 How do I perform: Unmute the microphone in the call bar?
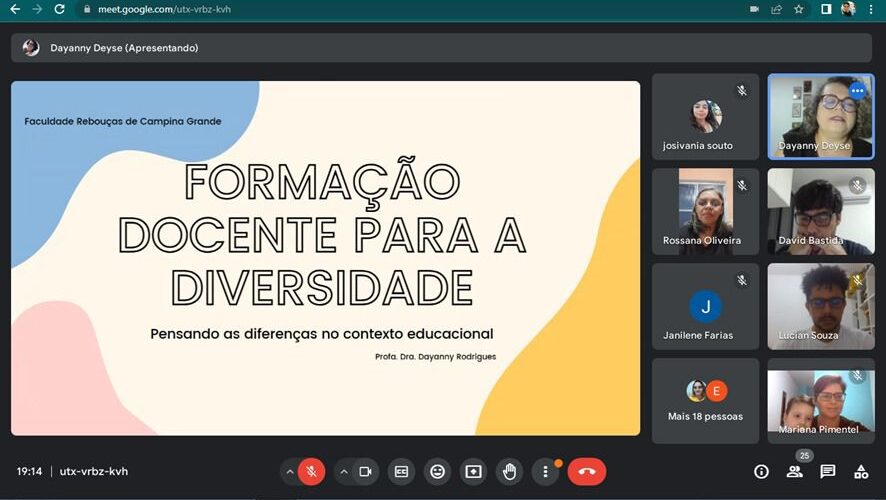point(312,471)
